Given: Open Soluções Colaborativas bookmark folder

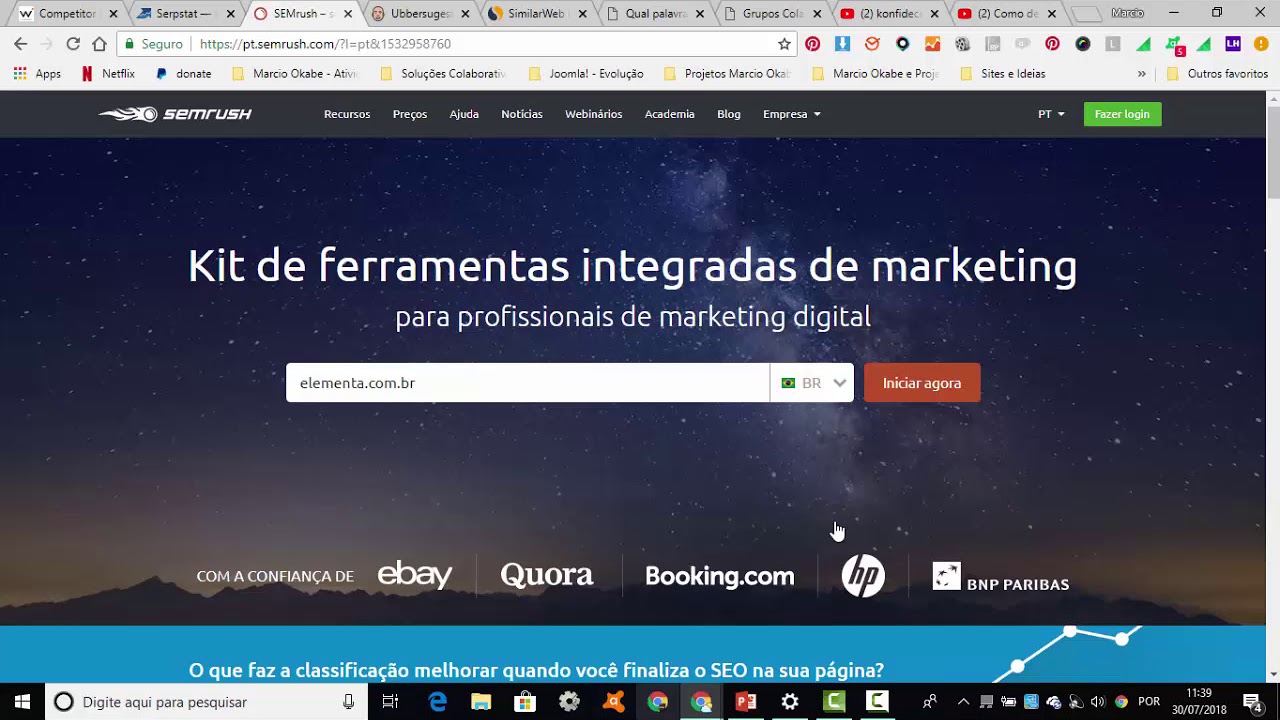Looking at the screenshot, I should [444, 74].
